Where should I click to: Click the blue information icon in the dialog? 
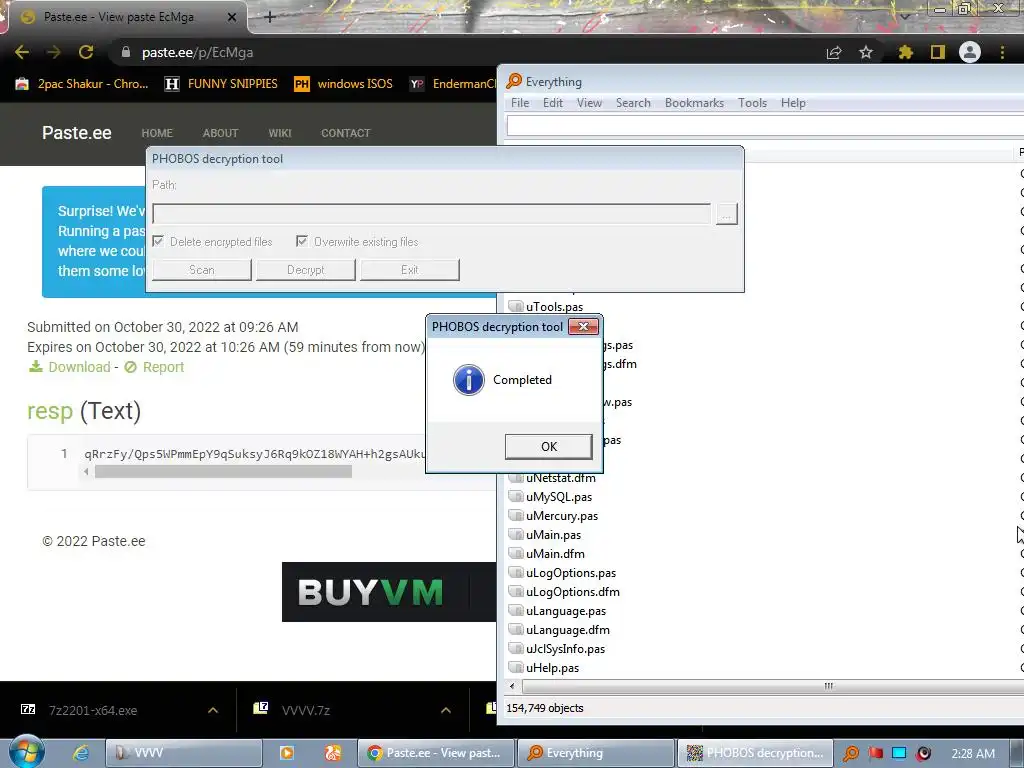(468, 379)
